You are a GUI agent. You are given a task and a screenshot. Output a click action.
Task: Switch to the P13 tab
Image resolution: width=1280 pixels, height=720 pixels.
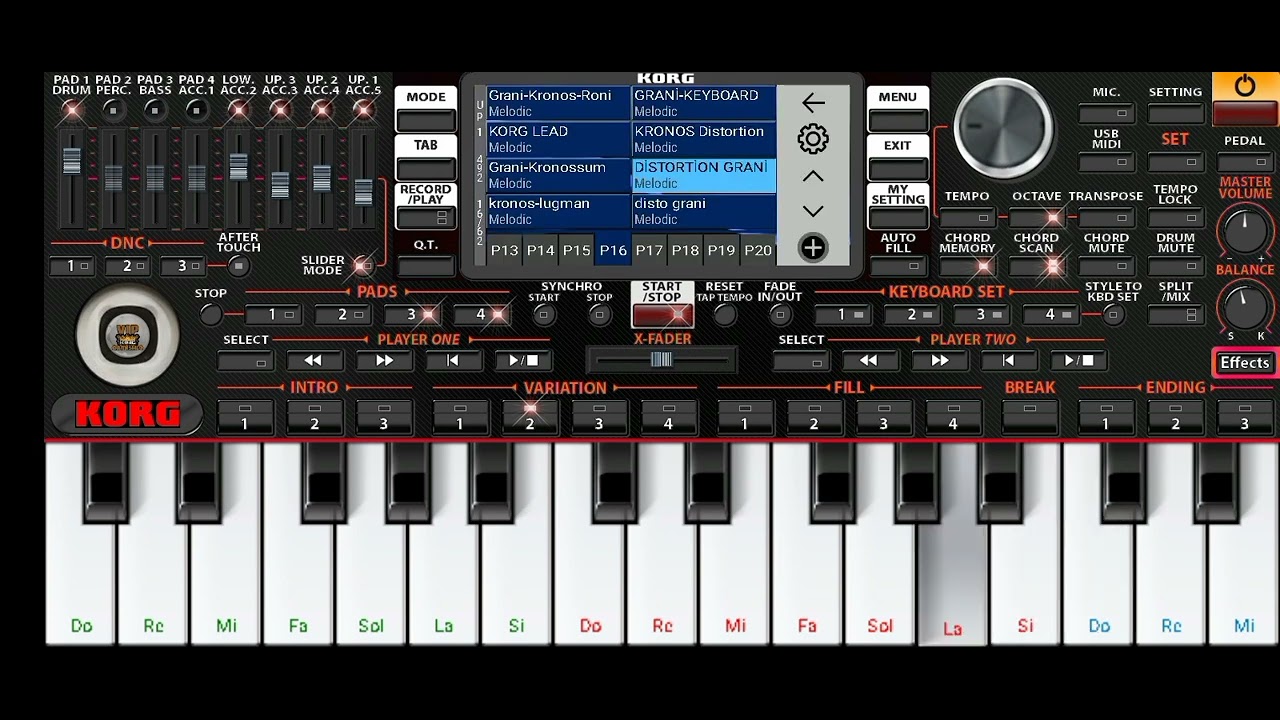(x=504, y=250)
